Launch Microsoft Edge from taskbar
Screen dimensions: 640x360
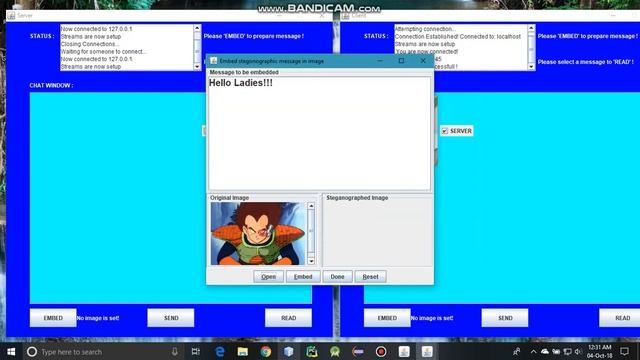coord(220,351)
